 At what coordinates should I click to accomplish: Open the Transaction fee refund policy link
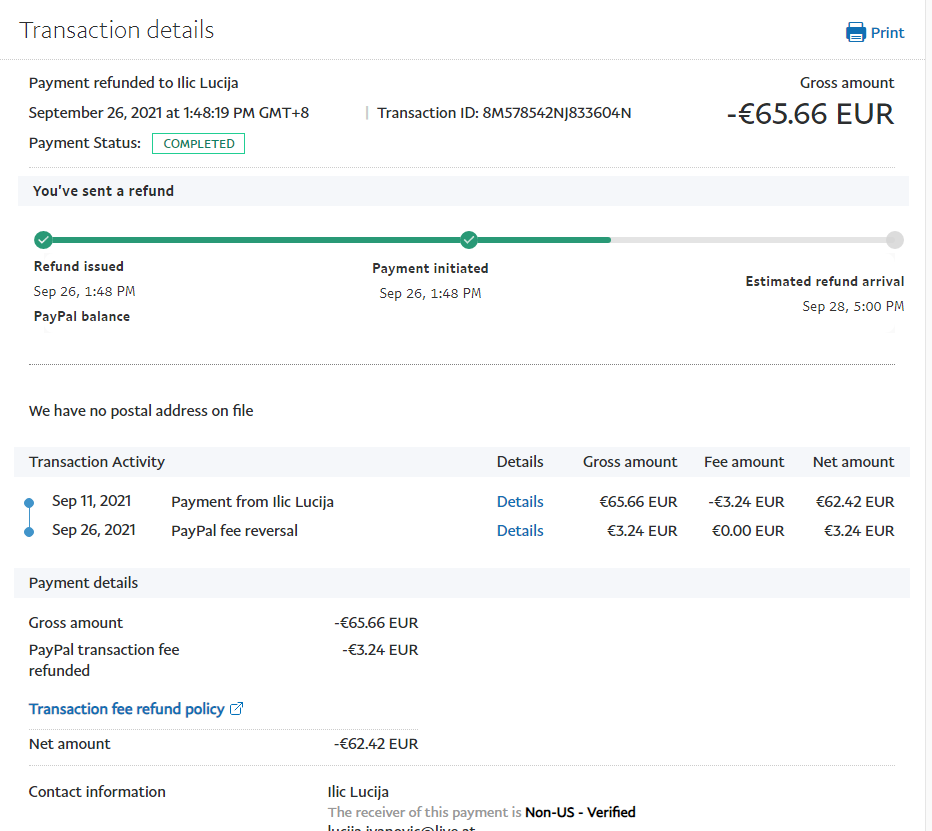click(126, 709)
